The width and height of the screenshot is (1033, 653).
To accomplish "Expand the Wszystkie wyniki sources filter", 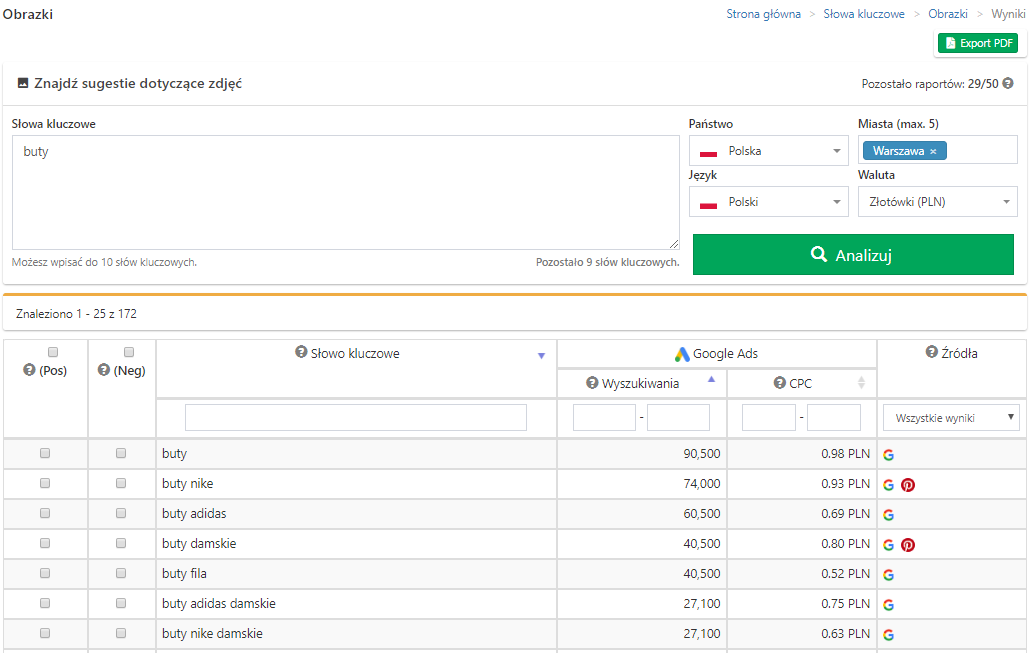I will (951, 418).
